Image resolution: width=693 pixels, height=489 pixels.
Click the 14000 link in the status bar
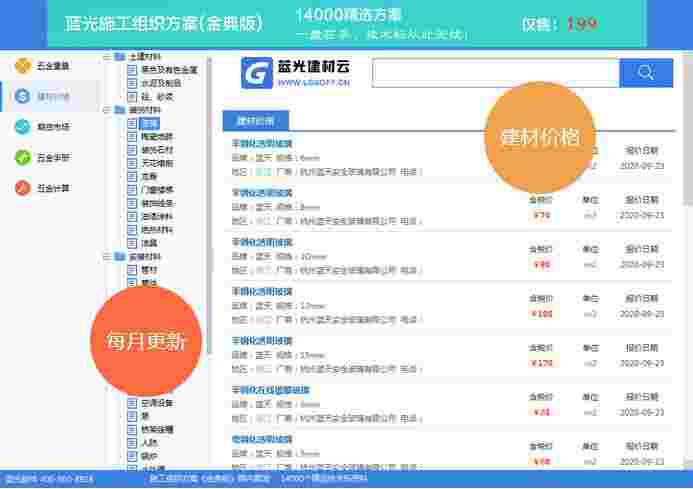[324, 478]
